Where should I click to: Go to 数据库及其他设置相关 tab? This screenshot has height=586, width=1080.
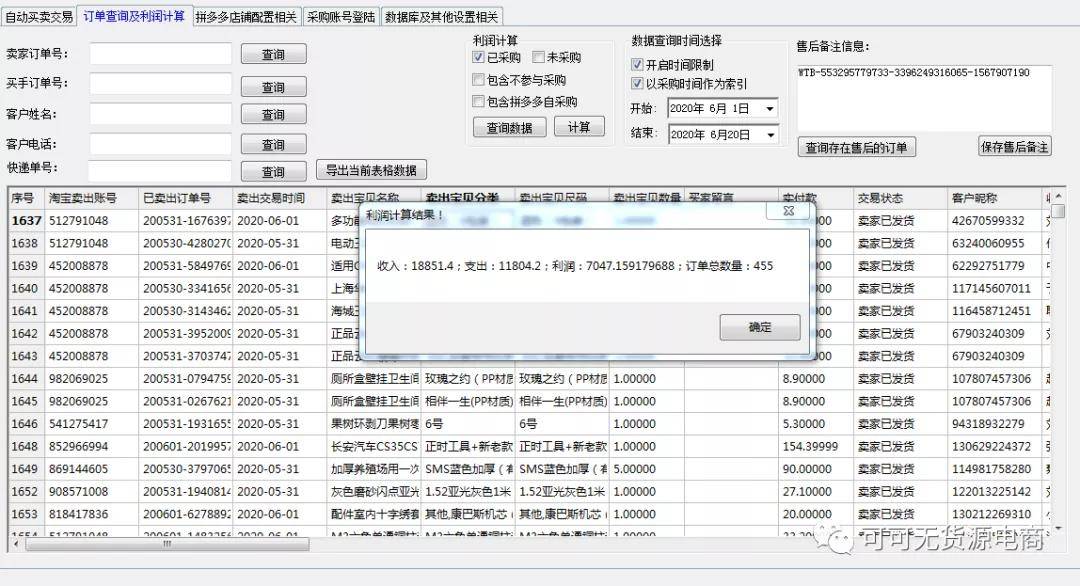[x=441, y=17]
